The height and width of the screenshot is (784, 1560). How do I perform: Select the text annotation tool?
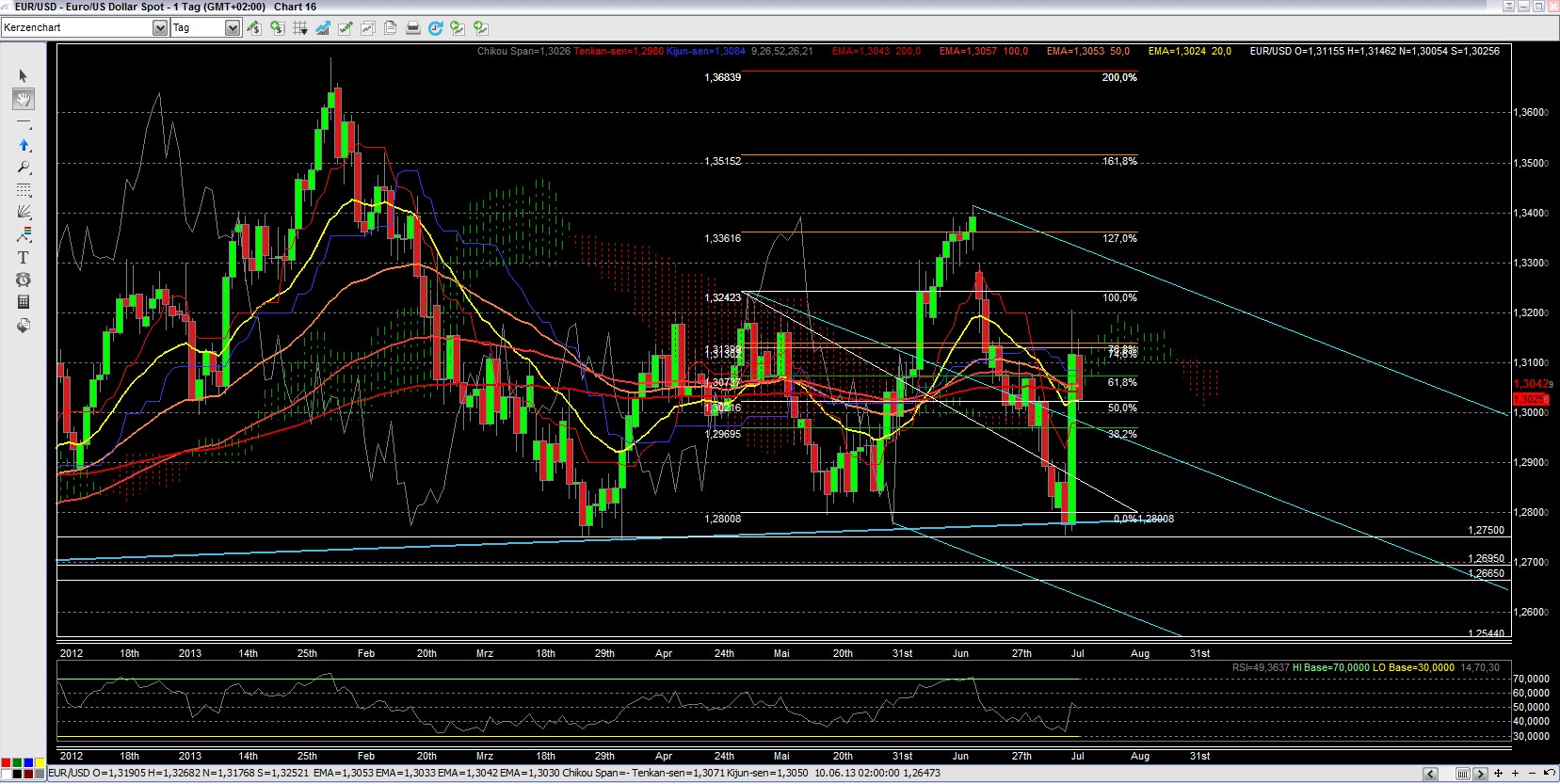24,257
